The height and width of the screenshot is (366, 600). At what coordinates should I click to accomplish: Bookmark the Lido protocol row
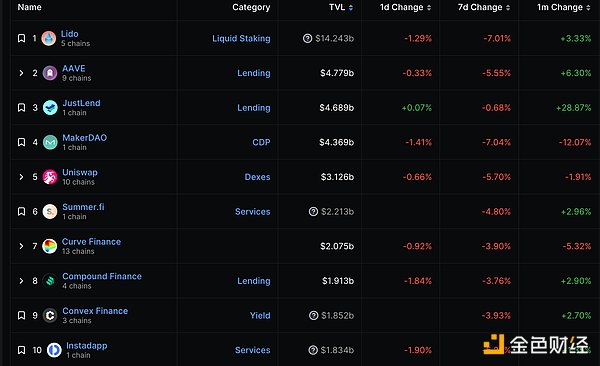[21, 38]
